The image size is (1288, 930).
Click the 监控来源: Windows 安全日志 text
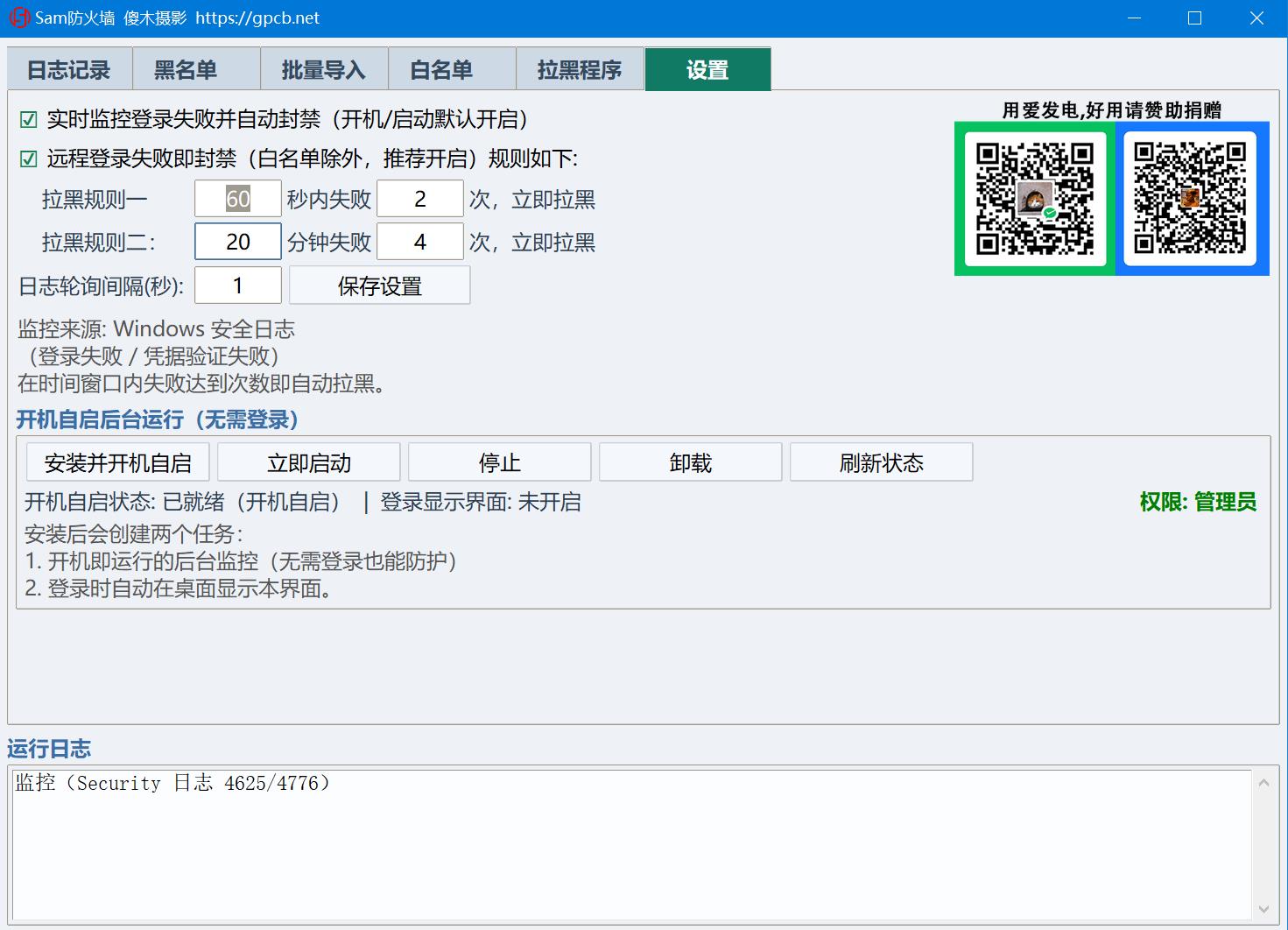[157, 329]
